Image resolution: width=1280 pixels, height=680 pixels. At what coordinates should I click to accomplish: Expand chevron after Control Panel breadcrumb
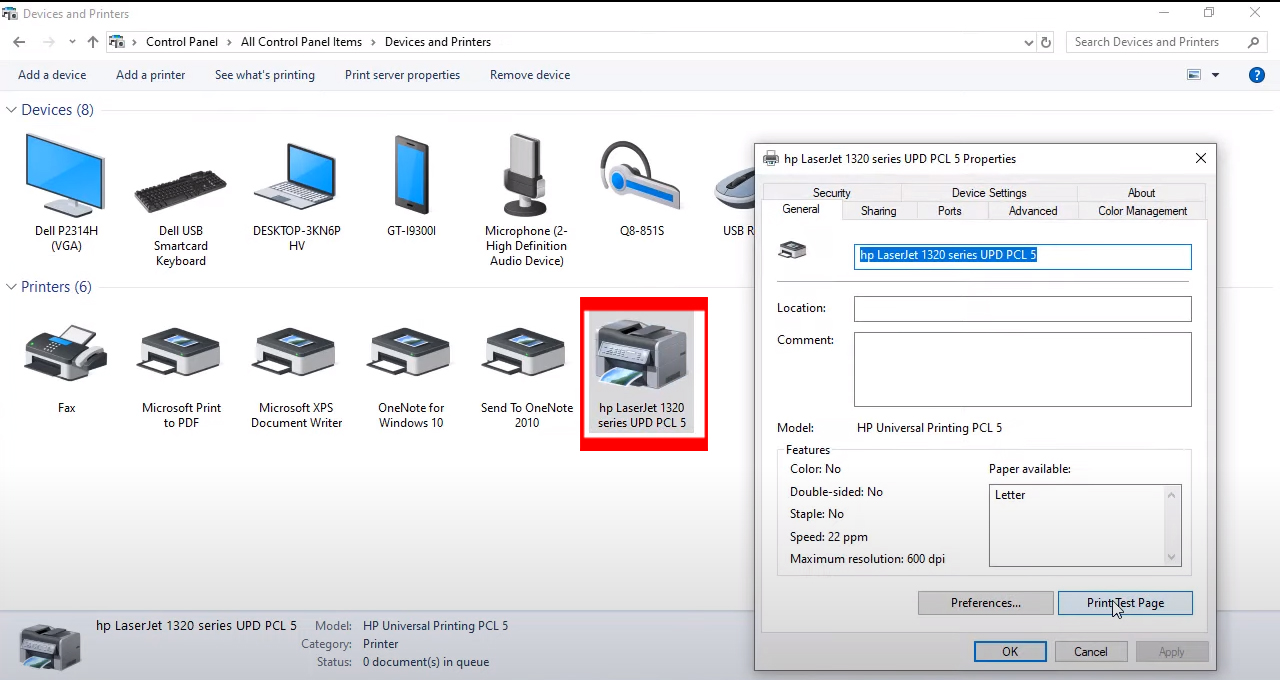click(229, 42)
